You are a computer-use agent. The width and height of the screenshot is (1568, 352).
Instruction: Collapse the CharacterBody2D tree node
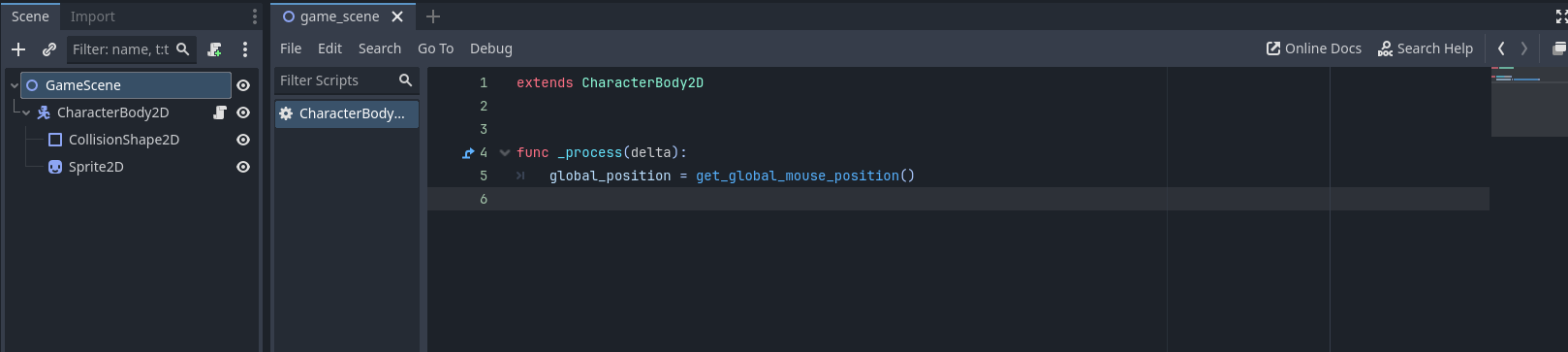tap(26, 112)
